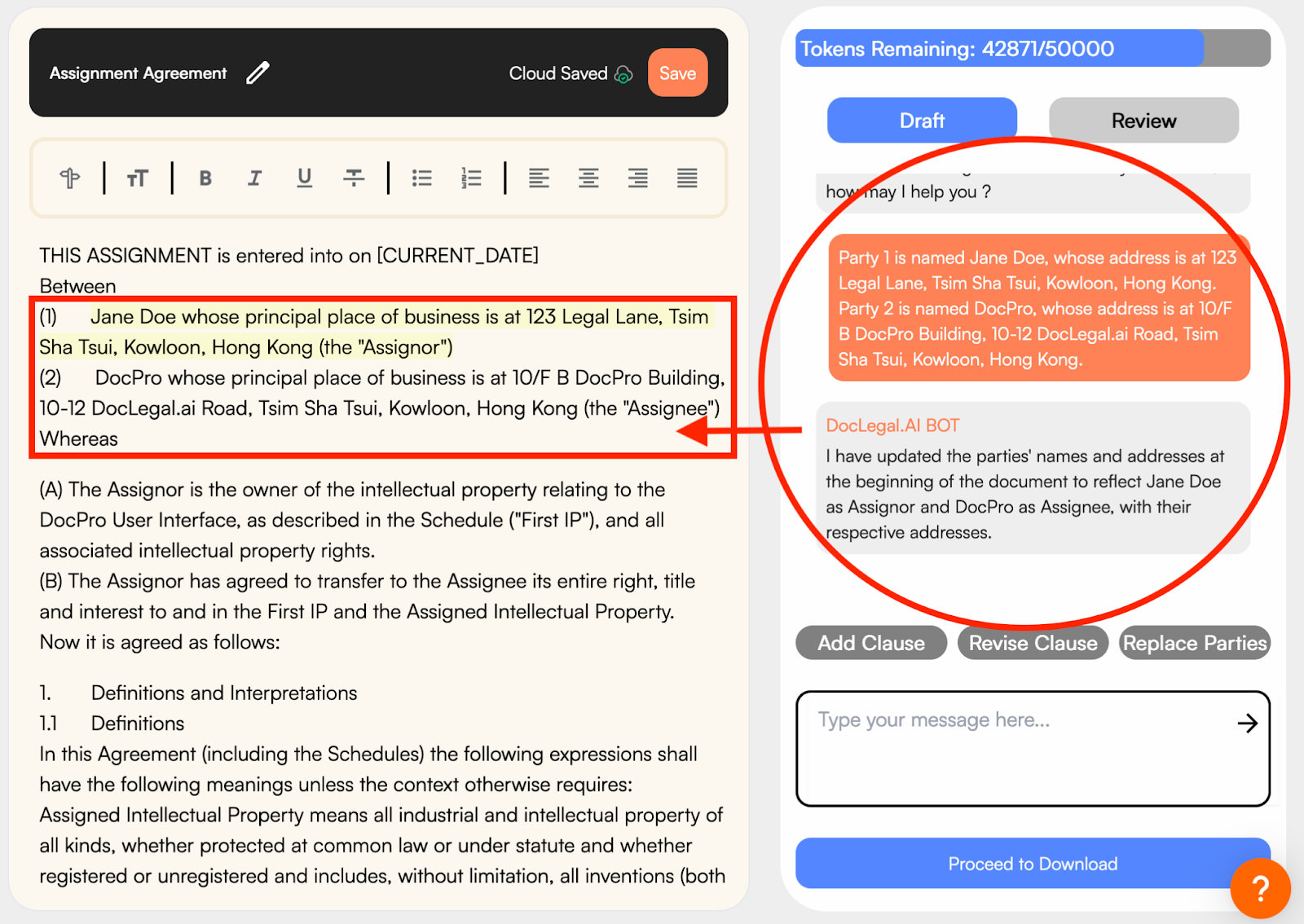Click the bot reply about updated parties
This screenshot has height=924, width=1304.
coord(1033,478)
